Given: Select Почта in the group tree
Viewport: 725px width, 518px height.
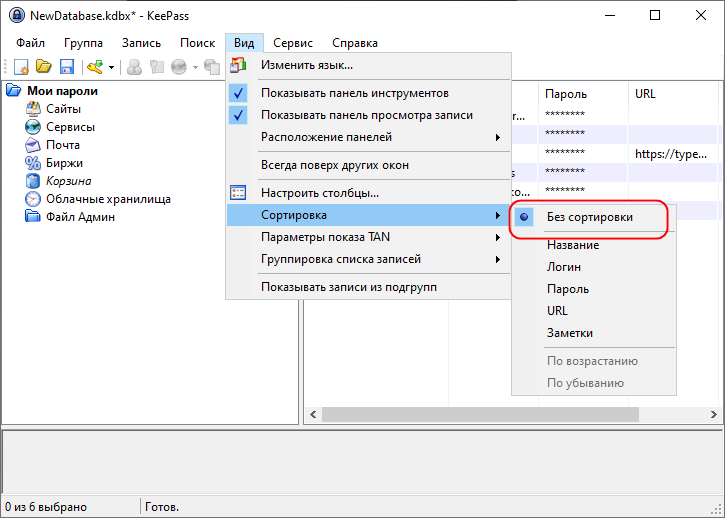Looking at the screenshot, I should [63, 145].
